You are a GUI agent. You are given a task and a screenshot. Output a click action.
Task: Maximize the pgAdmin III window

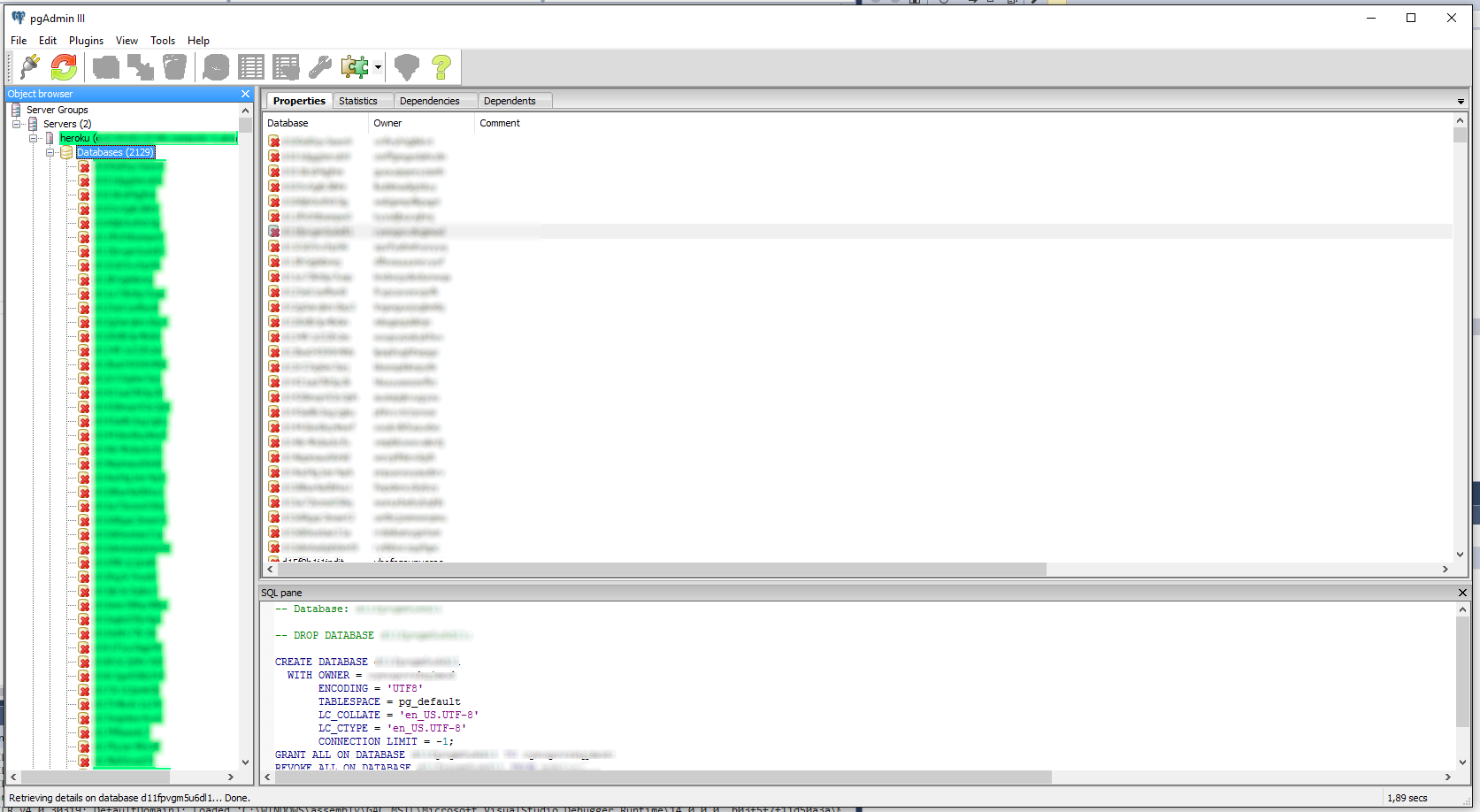tap(1411, 18)
